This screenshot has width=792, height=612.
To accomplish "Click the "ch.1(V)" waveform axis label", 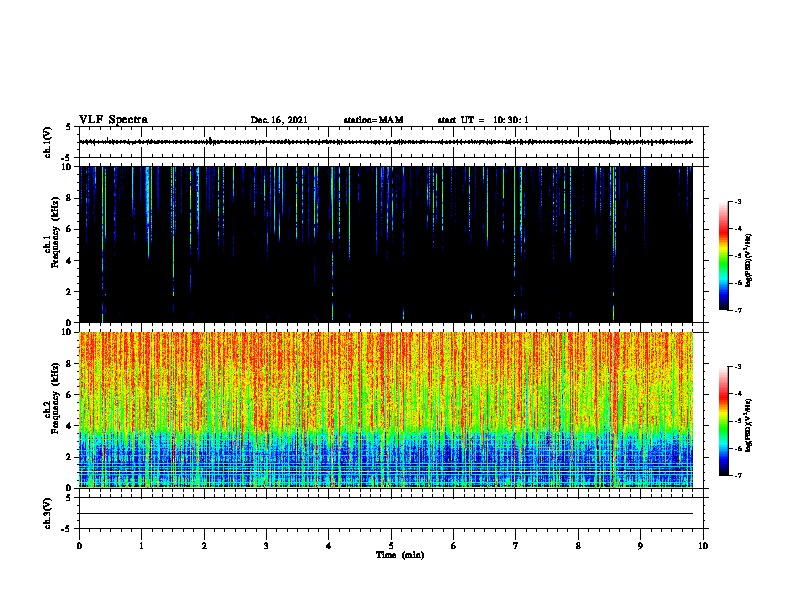I will pos(47,142).
